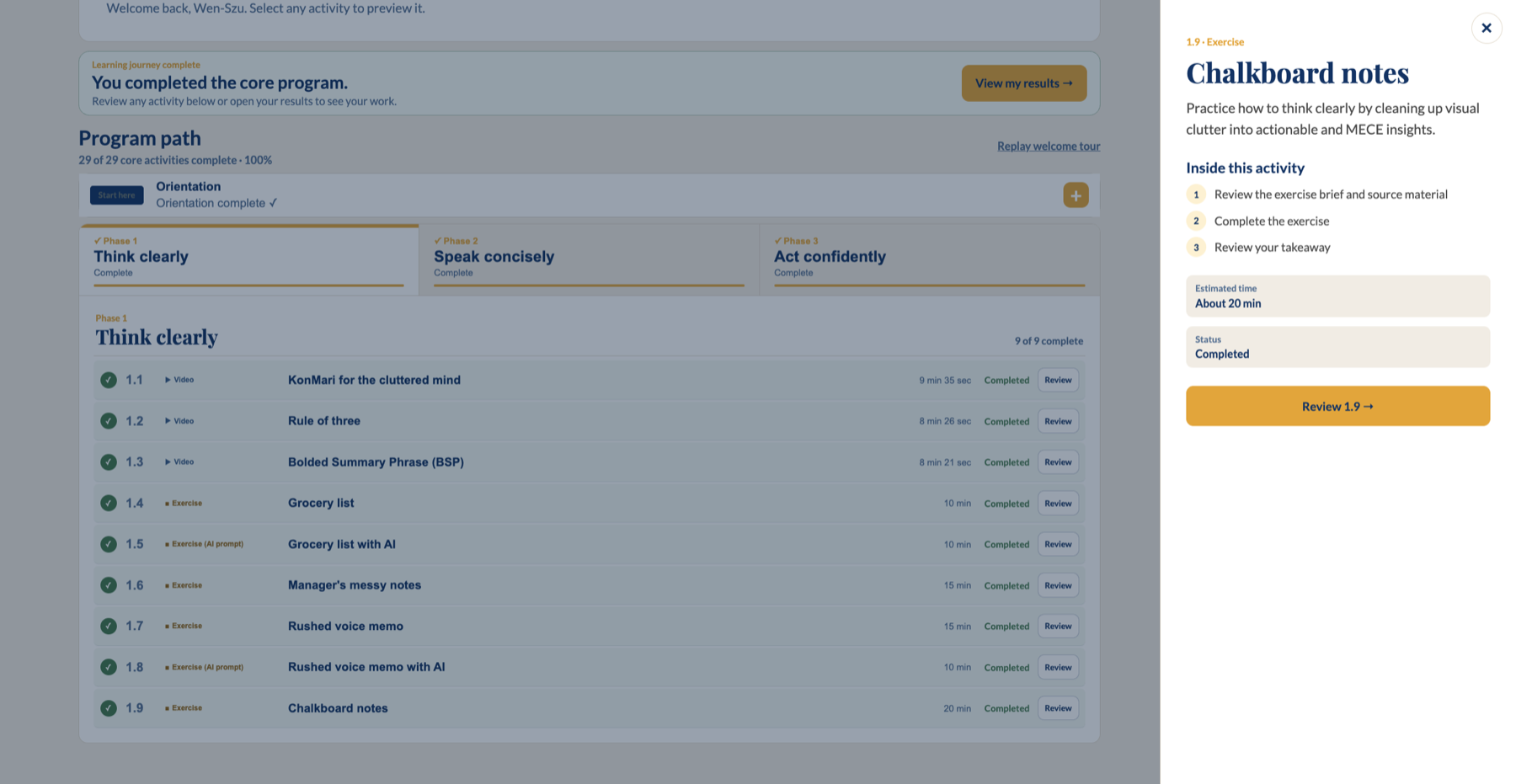Screen dimensions: 1516x784
Task: Click the Video label of activity 1.2
Action: (x=179, y=421)
